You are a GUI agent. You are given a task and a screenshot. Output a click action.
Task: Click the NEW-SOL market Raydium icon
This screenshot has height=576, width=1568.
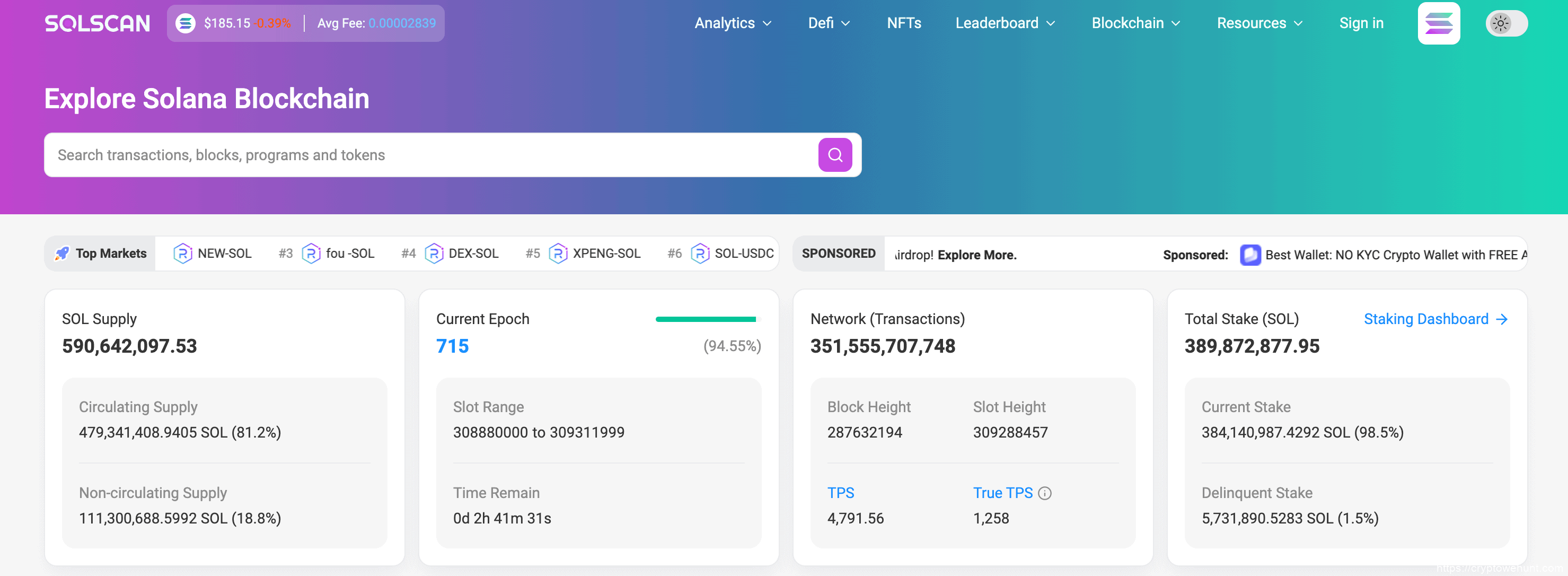pyautogui.click(x=182, y=254)
